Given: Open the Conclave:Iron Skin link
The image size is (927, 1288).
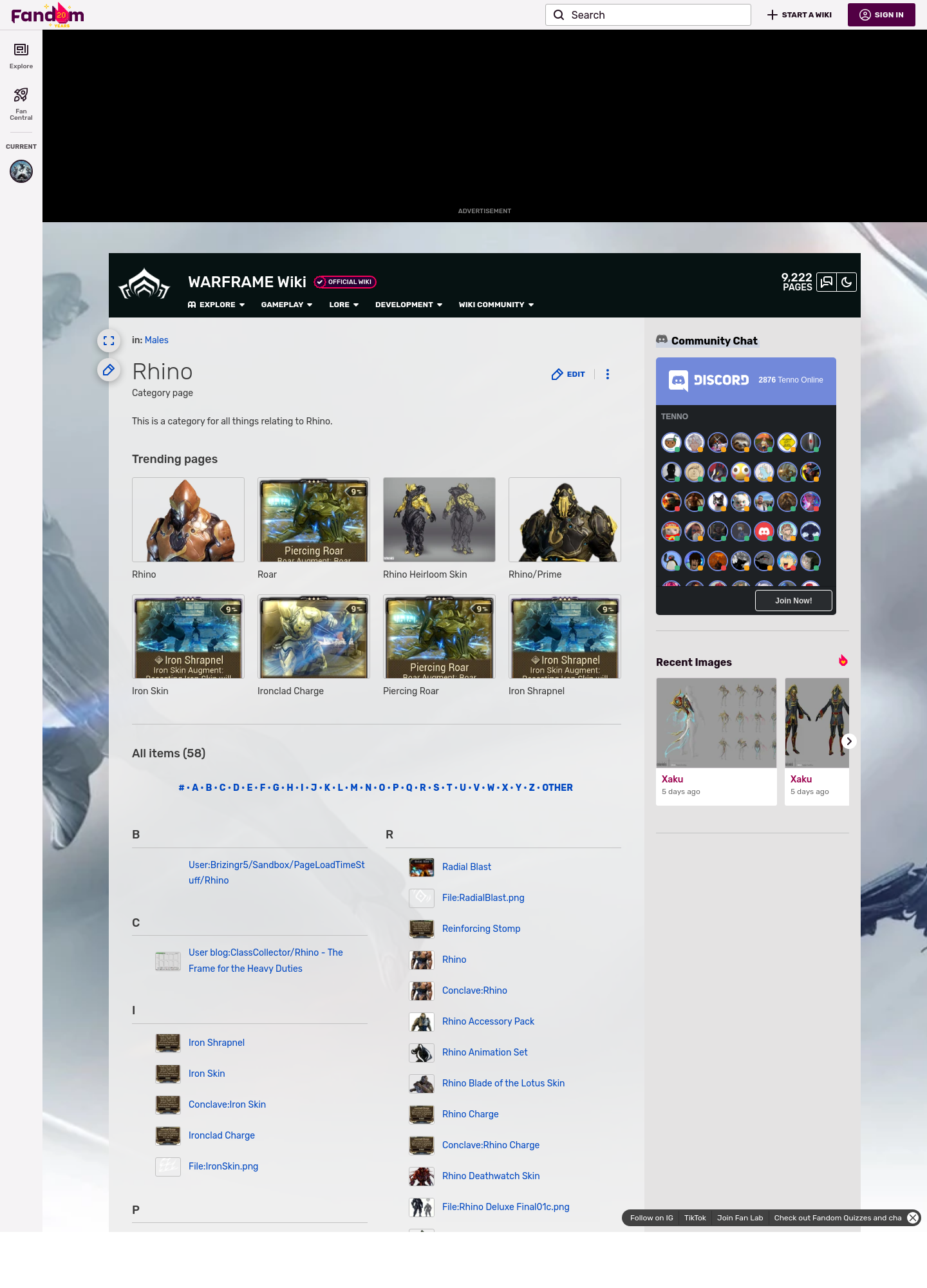Looking at the screenshot, I should pyautogui.click(x=227, y=1104).
